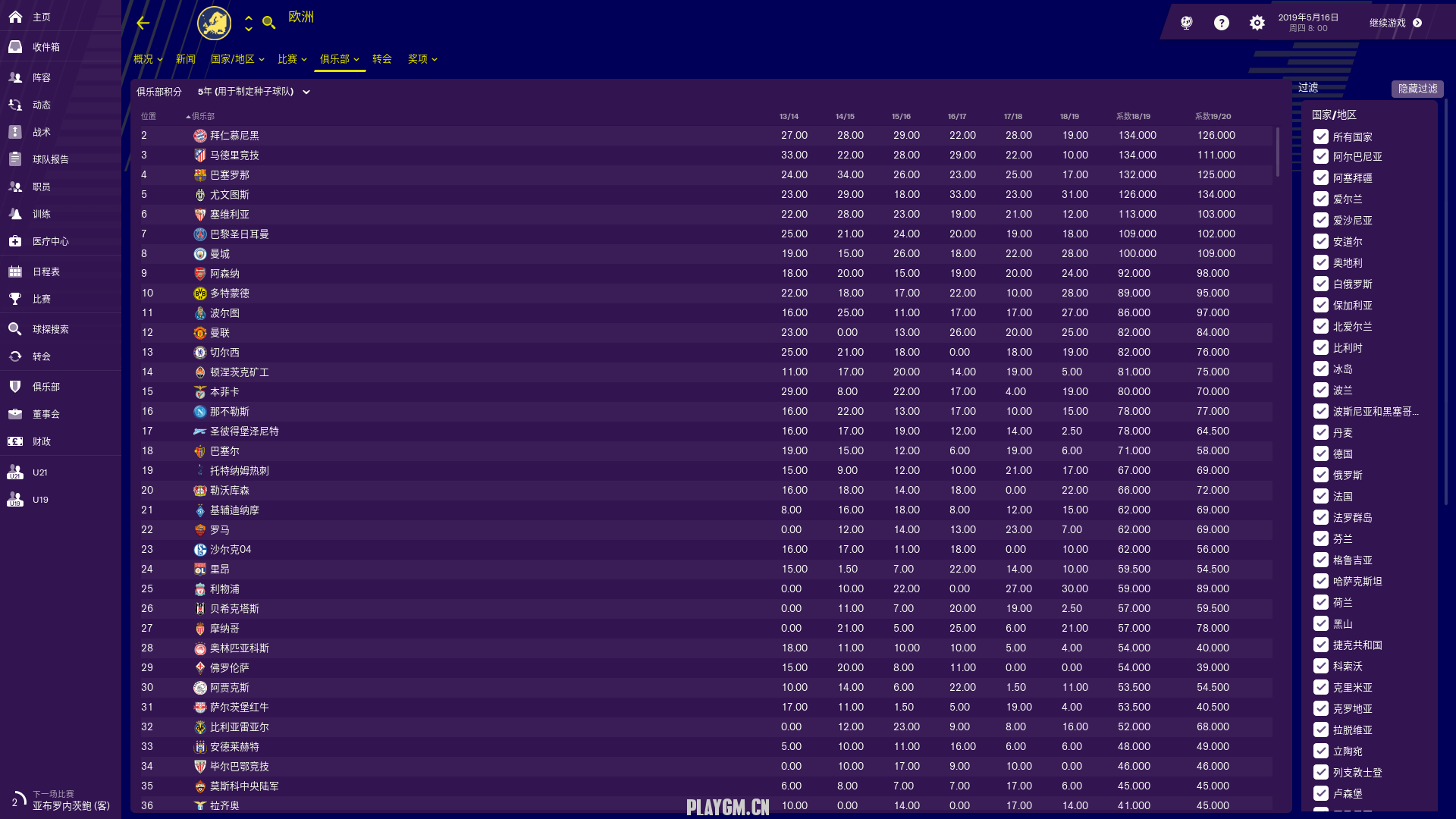This screenshot has width=1456, height=819.
Task: Click the 继续游戏 continue button
Action: [x=1395, y=23]
